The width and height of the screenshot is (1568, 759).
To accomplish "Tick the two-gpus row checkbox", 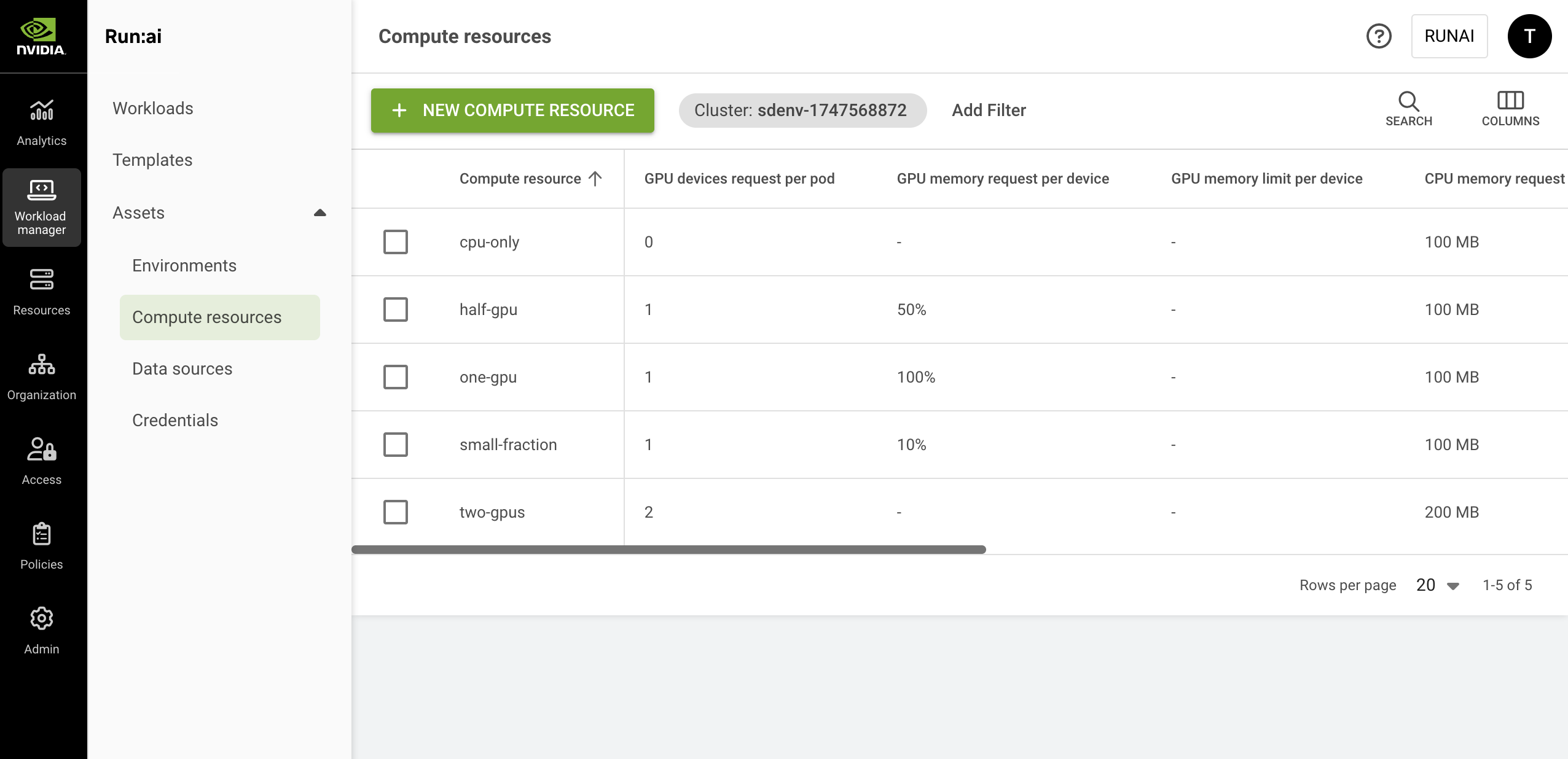I will 396,512.
